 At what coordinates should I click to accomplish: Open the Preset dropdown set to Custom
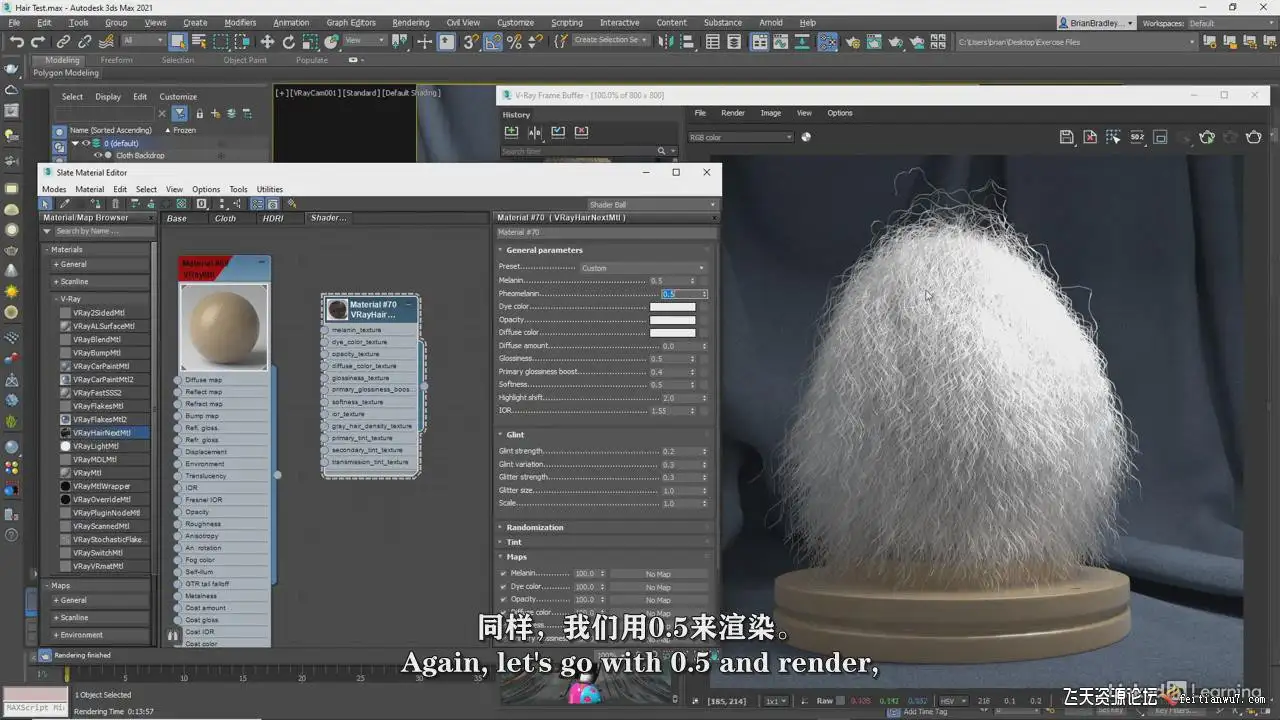click(642, 268)
